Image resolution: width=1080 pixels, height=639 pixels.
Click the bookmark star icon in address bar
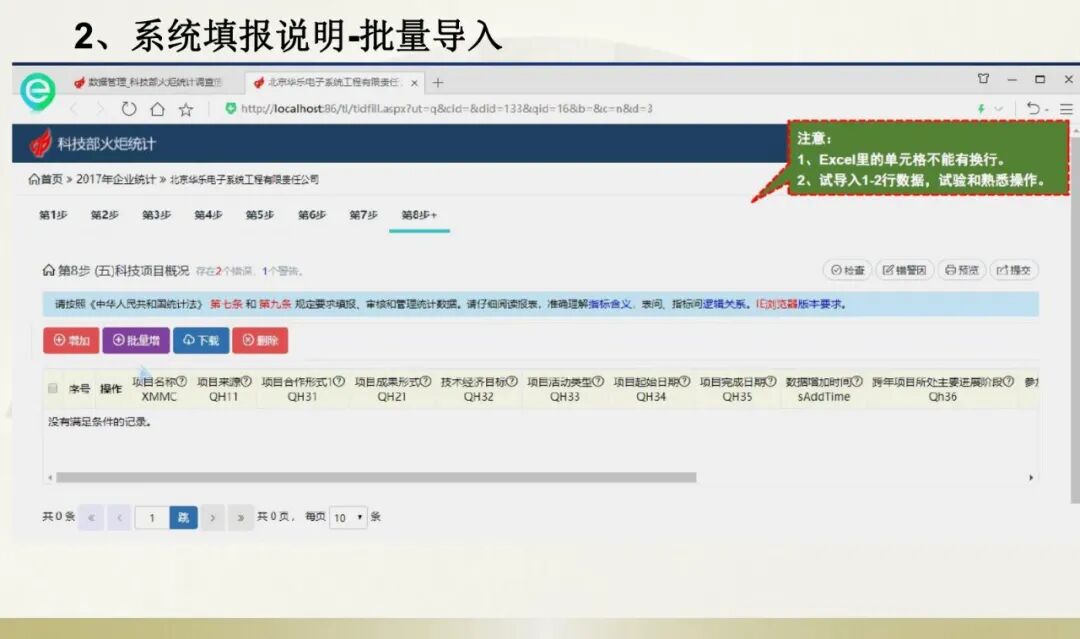pyautogui.click(x=184, y=112)
